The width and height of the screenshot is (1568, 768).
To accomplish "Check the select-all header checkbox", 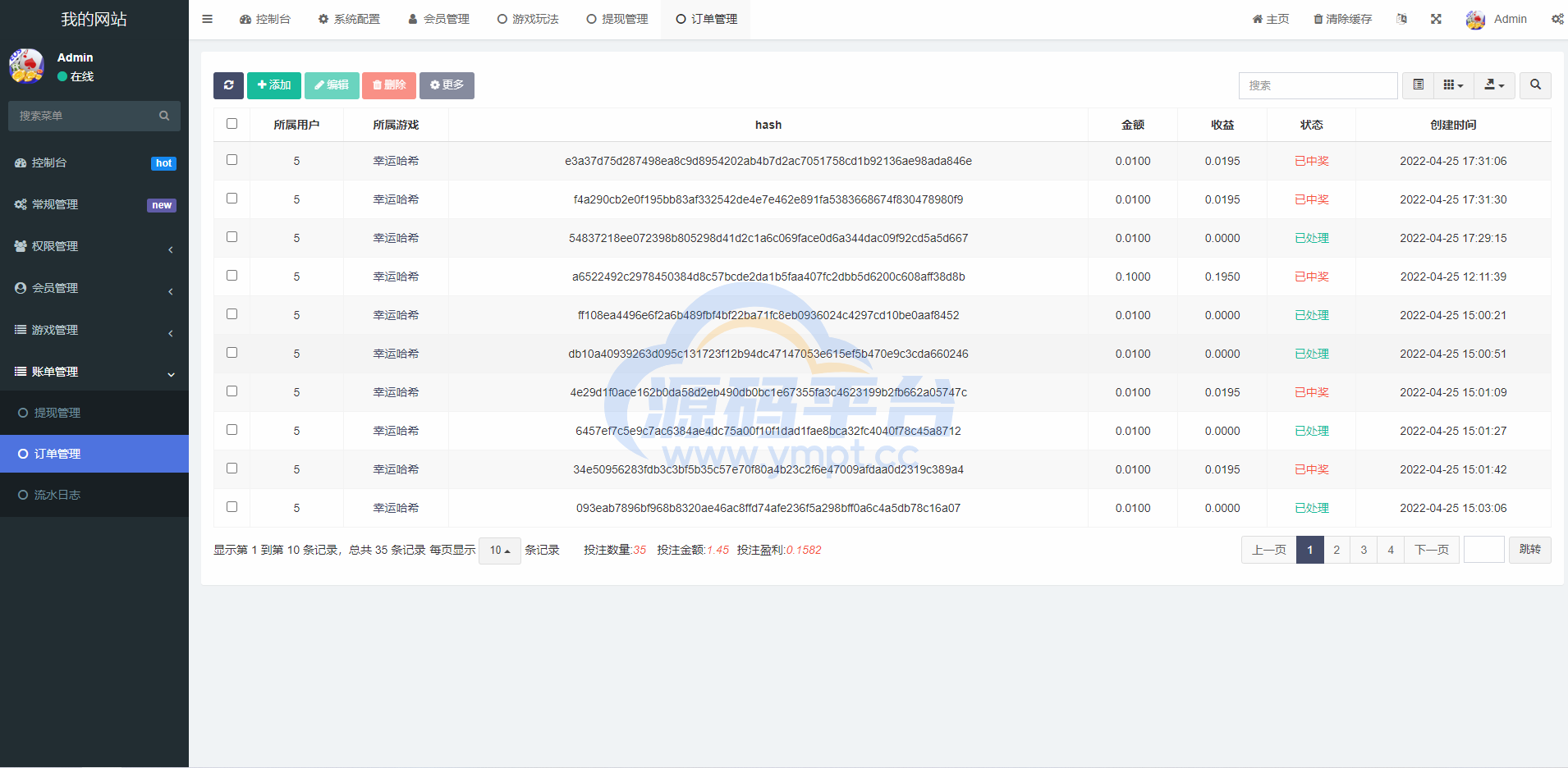I will coord(232,124).
